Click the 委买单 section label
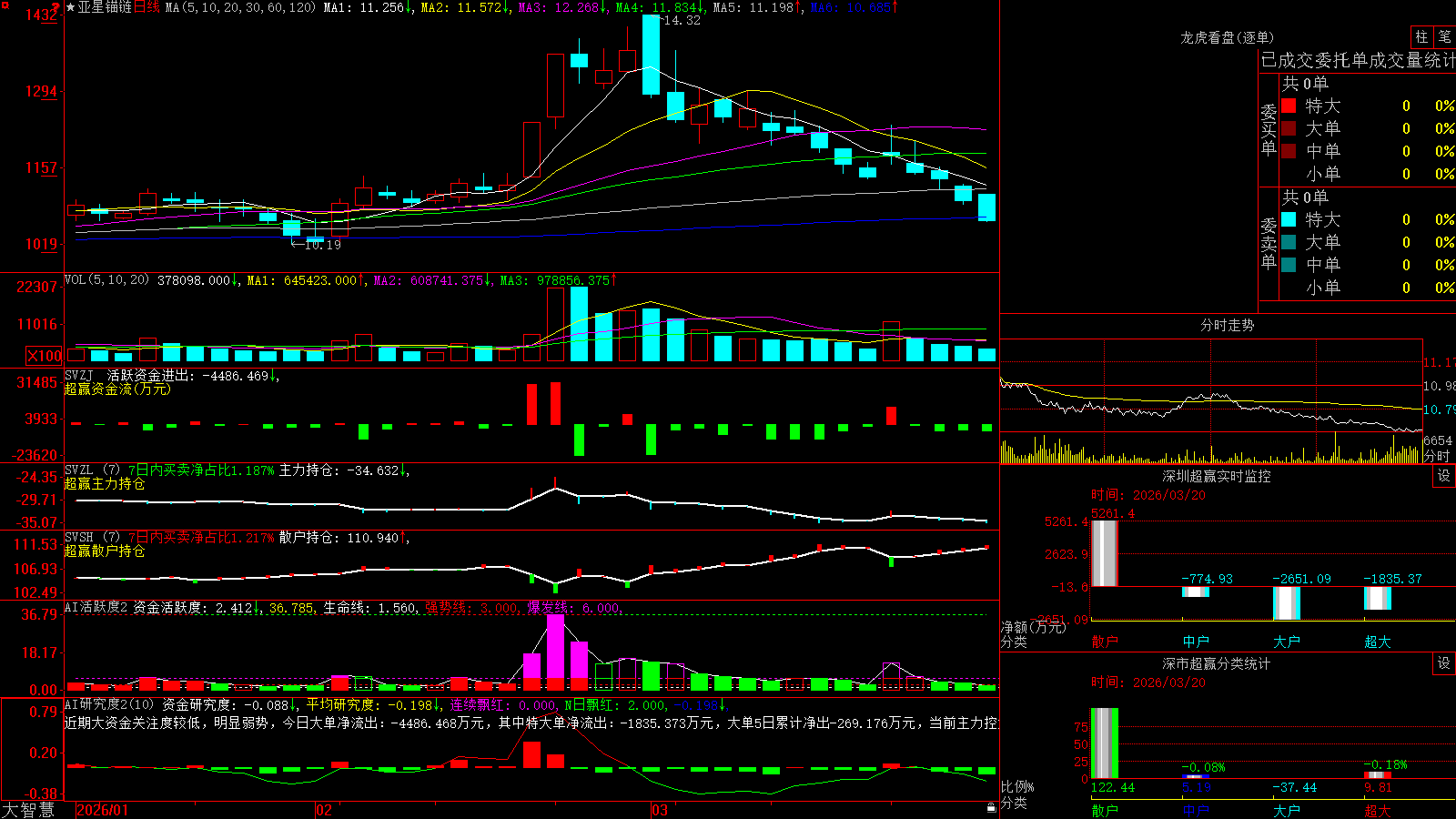Viewport: 1456px width, 819px height. pyautogui.click(x=1269, y=129)
